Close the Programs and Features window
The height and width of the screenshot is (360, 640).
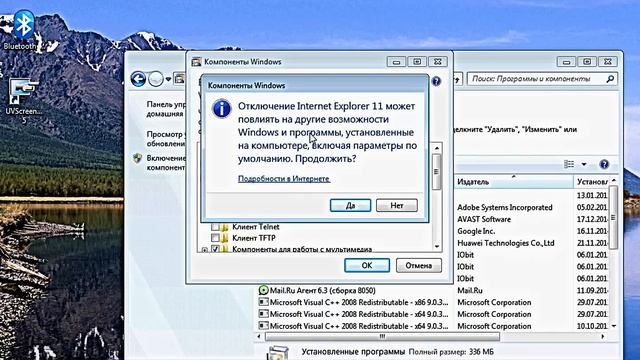point(607,62)
